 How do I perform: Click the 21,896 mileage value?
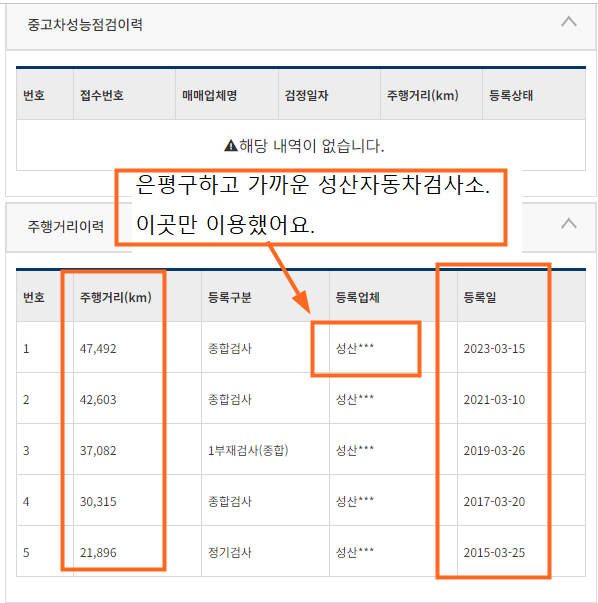click(98, 553)
